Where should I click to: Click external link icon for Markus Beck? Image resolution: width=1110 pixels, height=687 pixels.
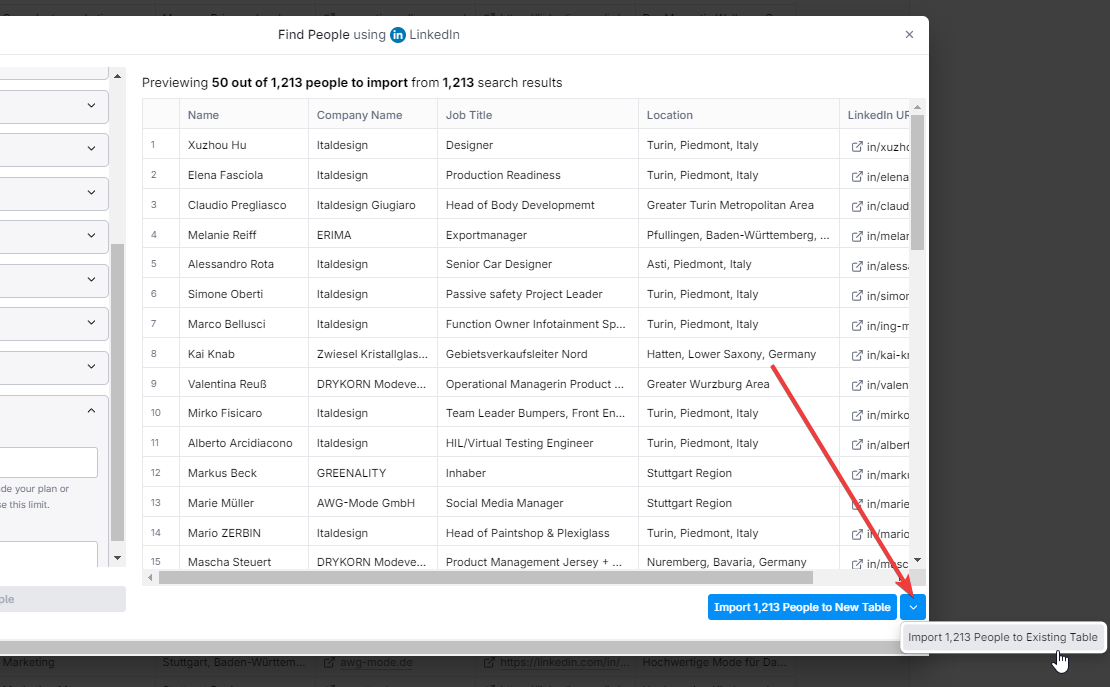tap(856, 474)
